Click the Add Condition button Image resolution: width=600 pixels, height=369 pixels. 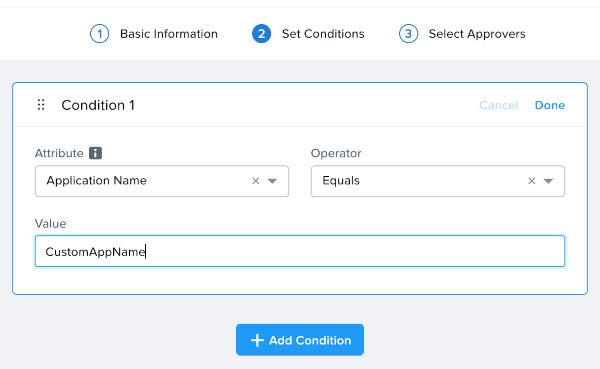tap(300, 340)
